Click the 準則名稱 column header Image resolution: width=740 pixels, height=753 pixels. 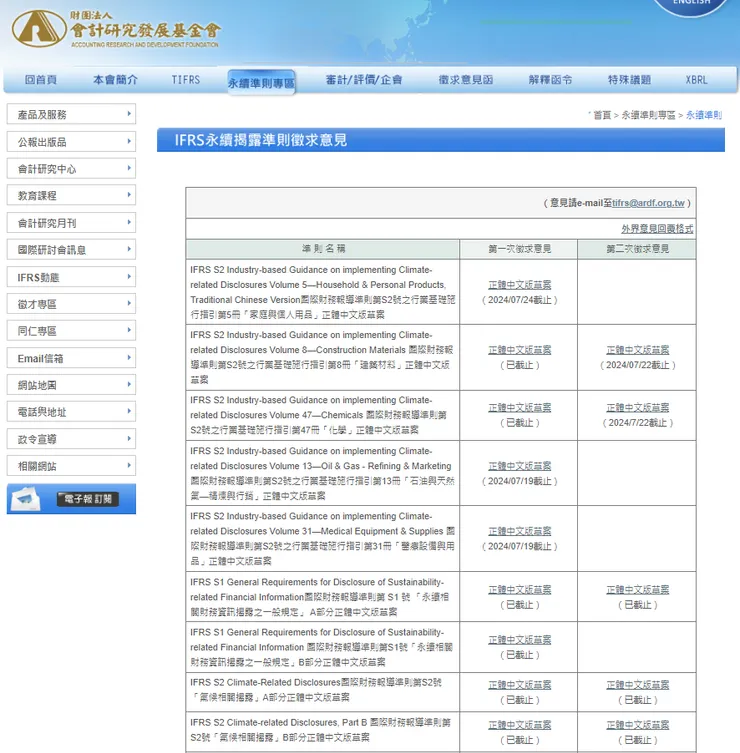click(323, 249)
